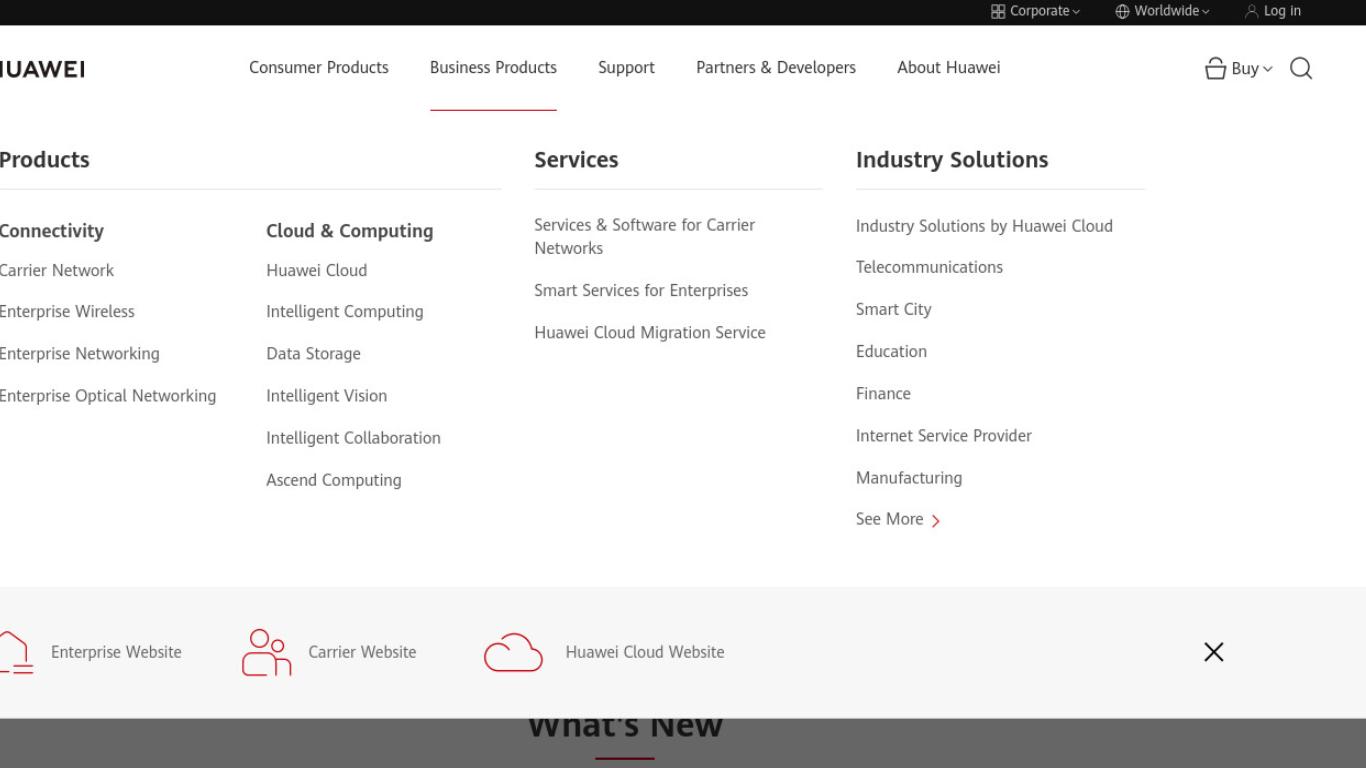The width and height of the screenshot is (1366, 768).
Task: Click the Enterprise Website icon
Action: [15, 653]
